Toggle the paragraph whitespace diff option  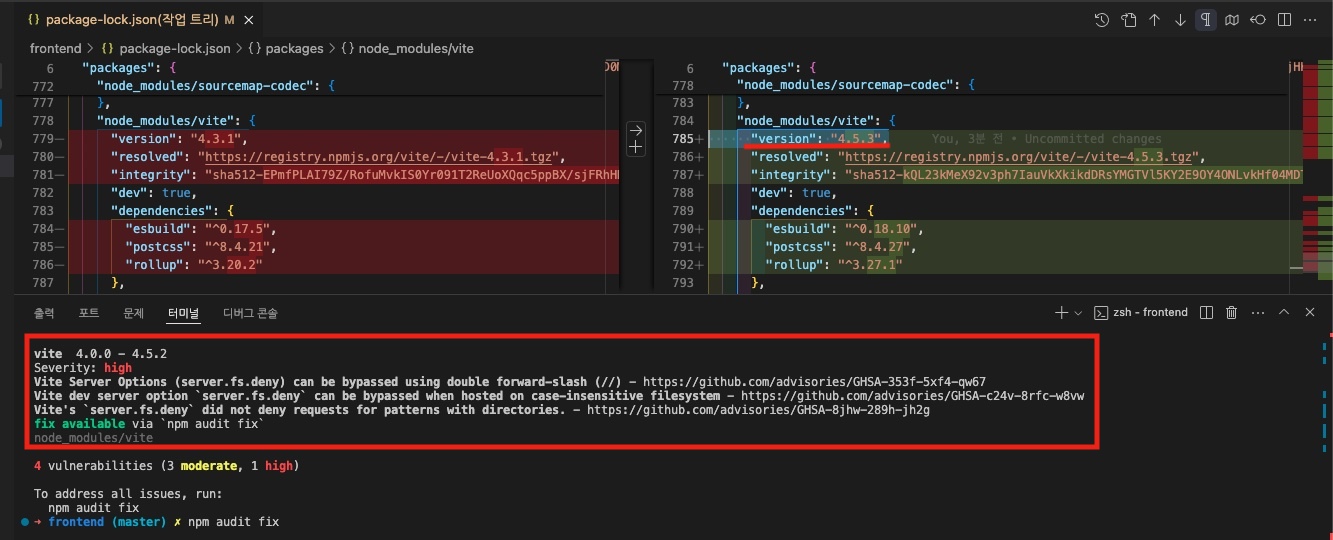(1206, 20)
